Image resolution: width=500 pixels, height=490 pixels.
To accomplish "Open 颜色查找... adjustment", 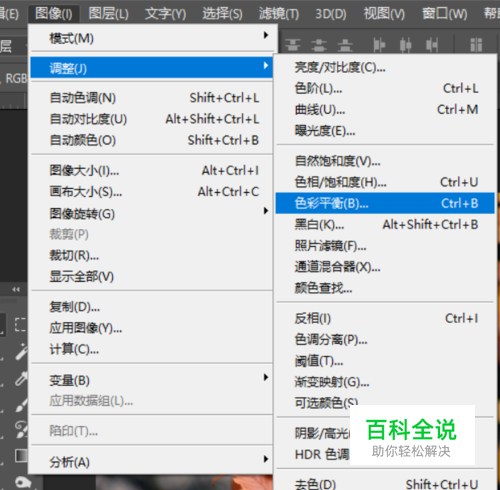I will tap(385, 288).
